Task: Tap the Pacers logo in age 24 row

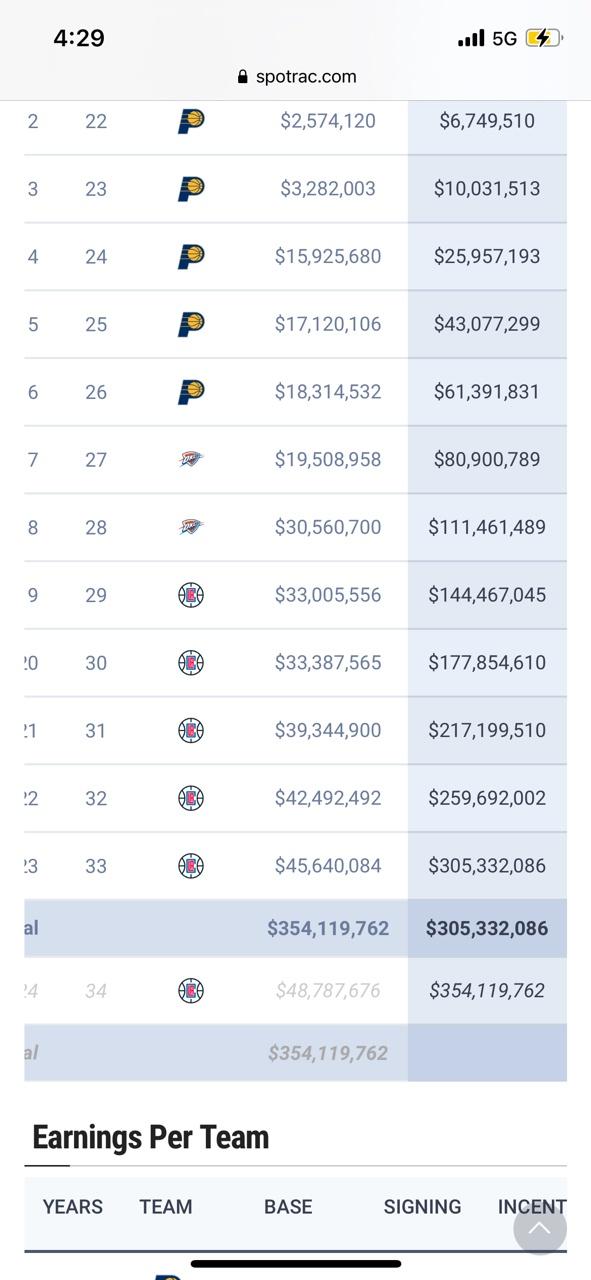Action: pyautogui.click(x=191, y=256)
